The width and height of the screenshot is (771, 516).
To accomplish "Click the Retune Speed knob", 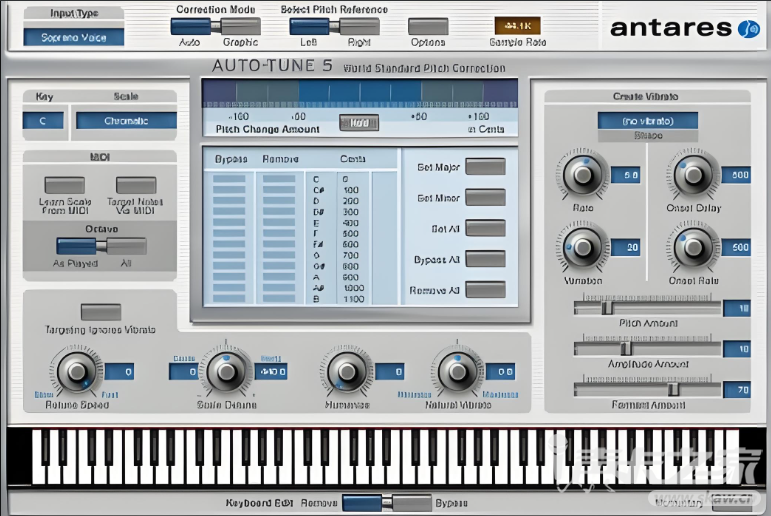I will 77,372.
